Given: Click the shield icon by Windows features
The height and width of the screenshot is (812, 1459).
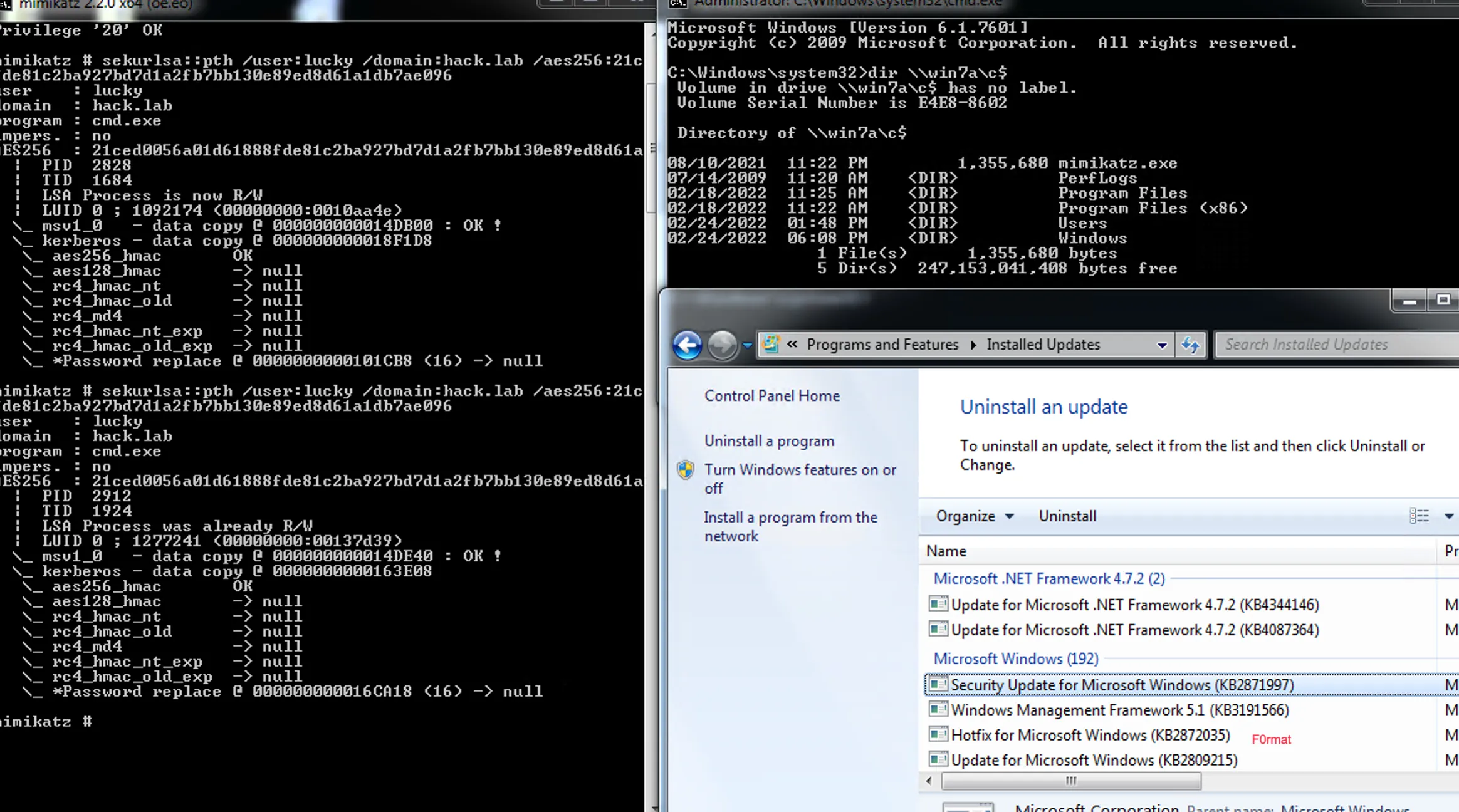Looking at the screenshot, I should pos(686,470).
